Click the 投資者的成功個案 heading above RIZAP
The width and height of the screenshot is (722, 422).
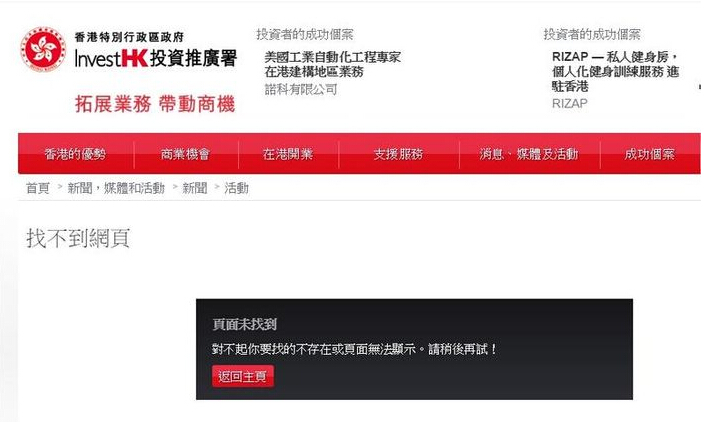592,34
